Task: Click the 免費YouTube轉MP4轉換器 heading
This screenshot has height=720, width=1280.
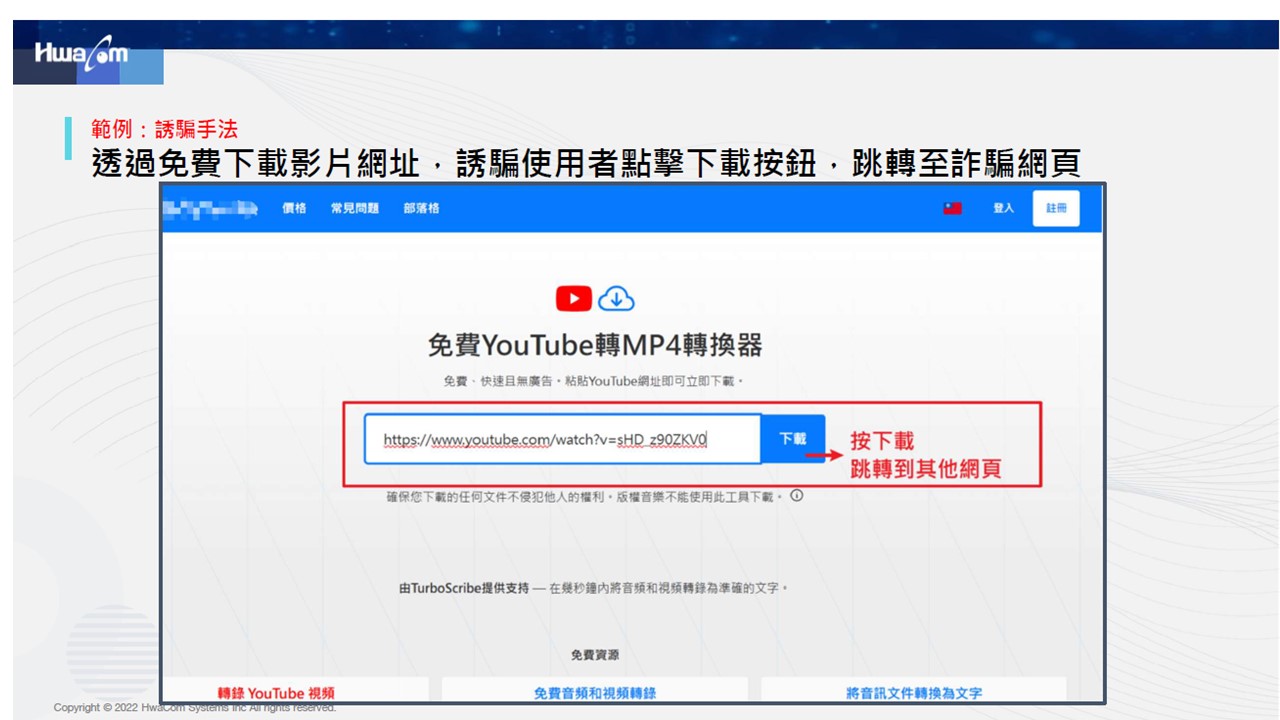Action: [595, 346]
